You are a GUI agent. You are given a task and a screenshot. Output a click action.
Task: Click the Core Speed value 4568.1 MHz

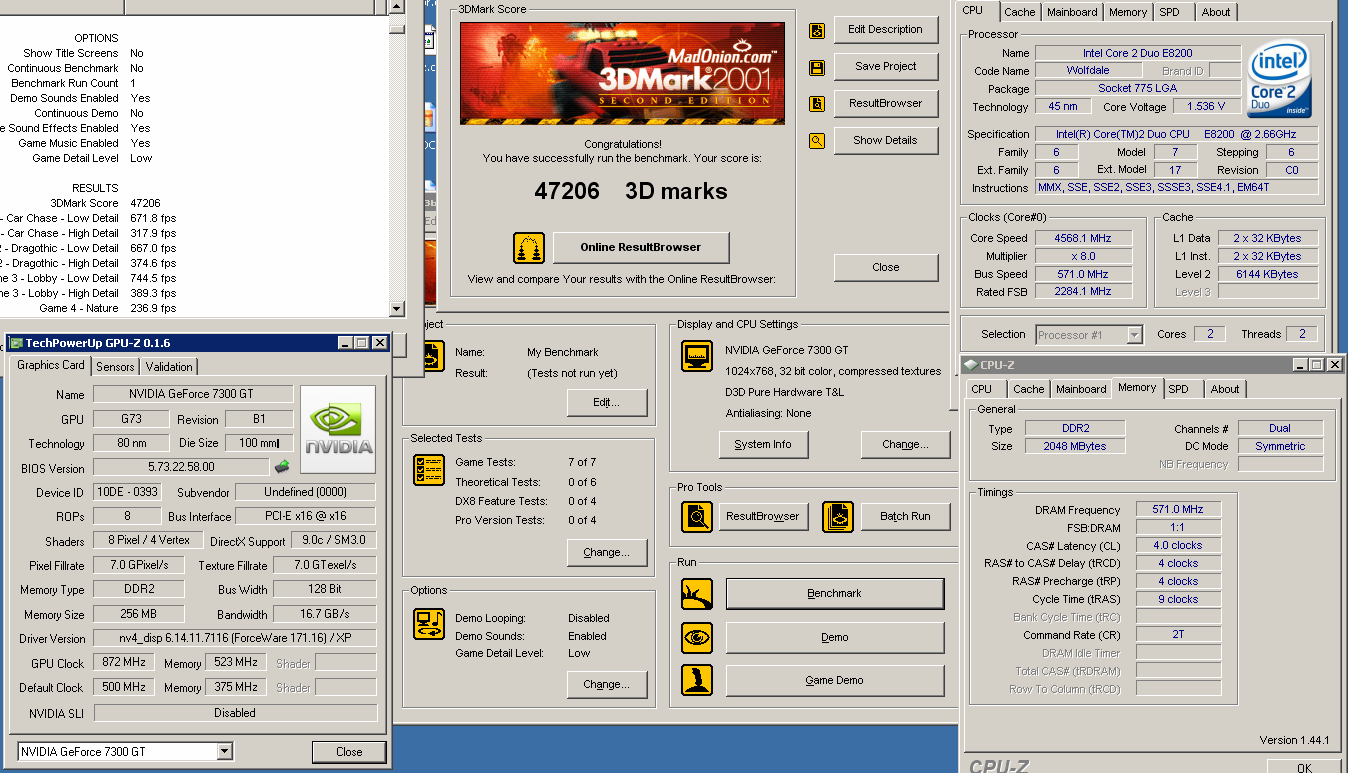(1082, 238)
